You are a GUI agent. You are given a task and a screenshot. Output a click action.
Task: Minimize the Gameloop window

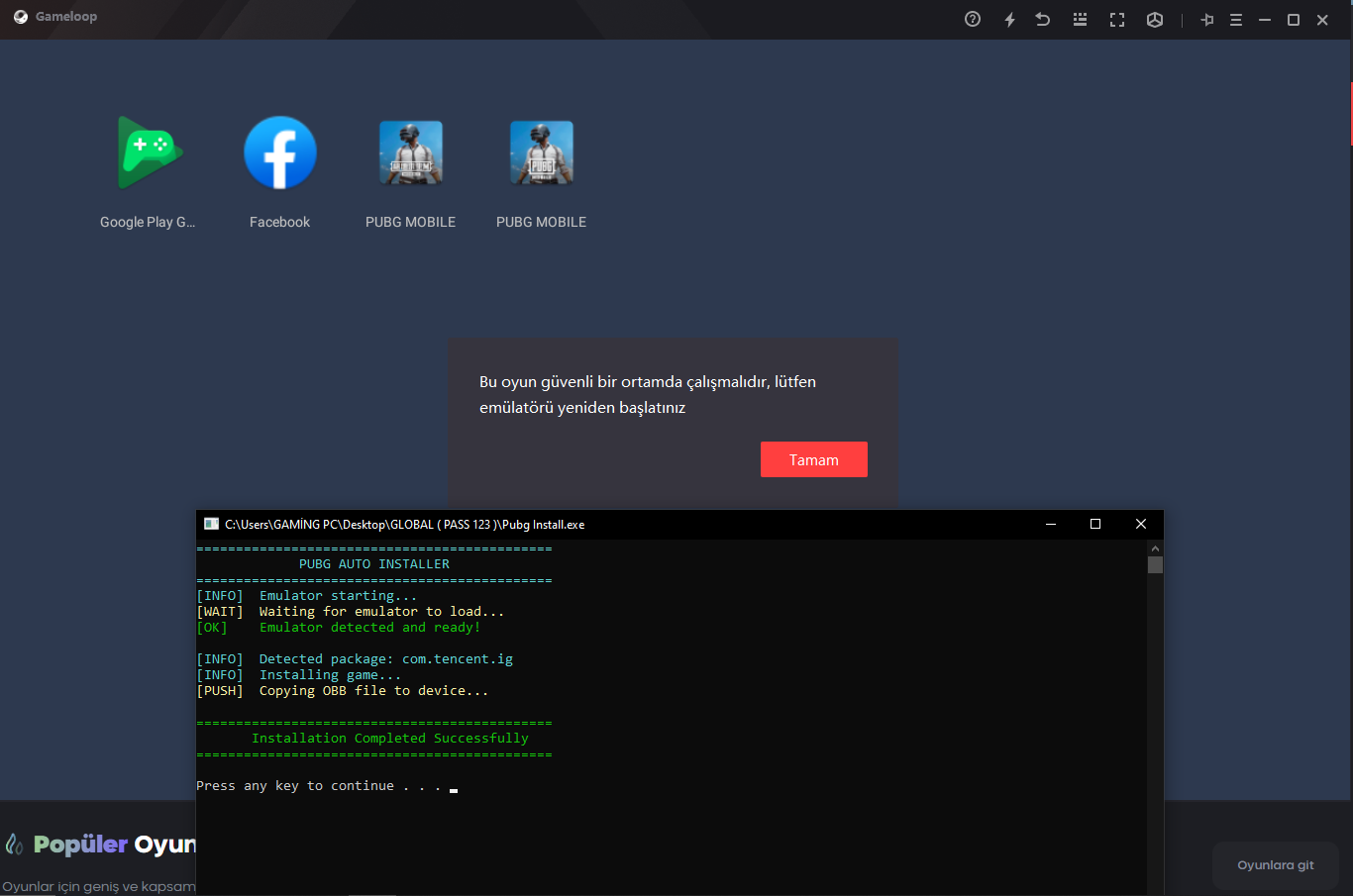(1265, 20)
